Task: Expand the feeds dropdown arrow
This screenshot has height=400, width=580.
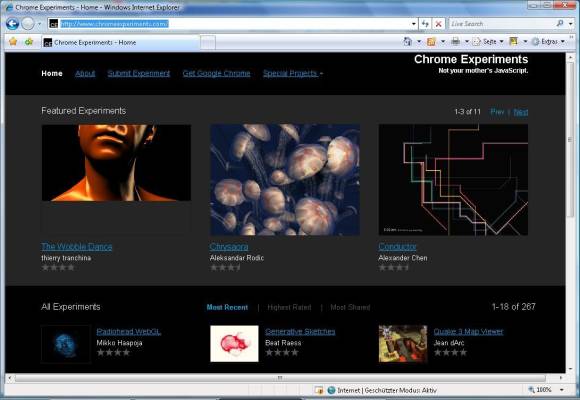Action: [x=443, y=42]
